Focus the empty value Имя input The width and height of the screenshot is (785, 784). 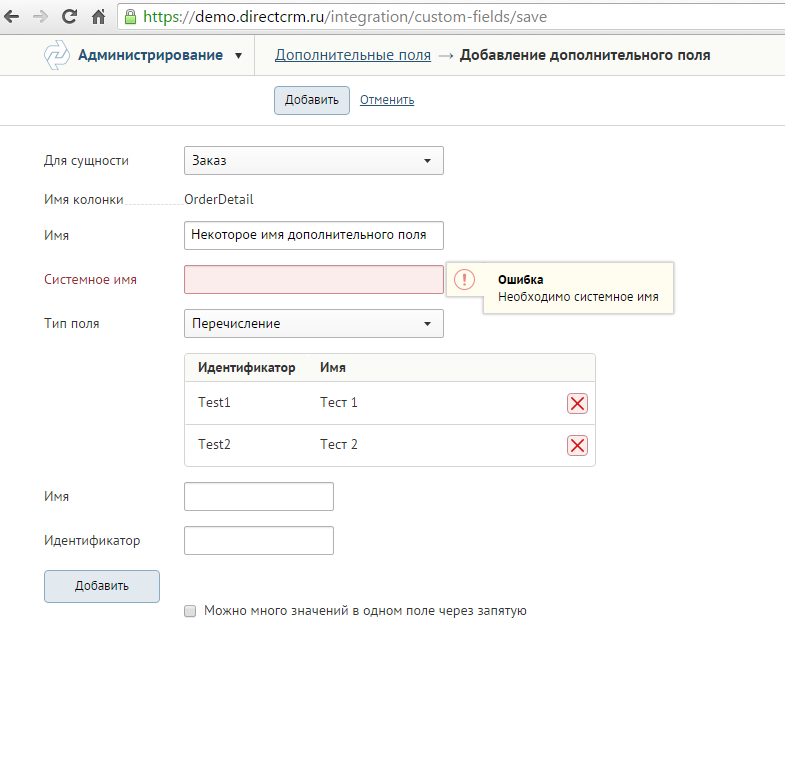[259, 497]
